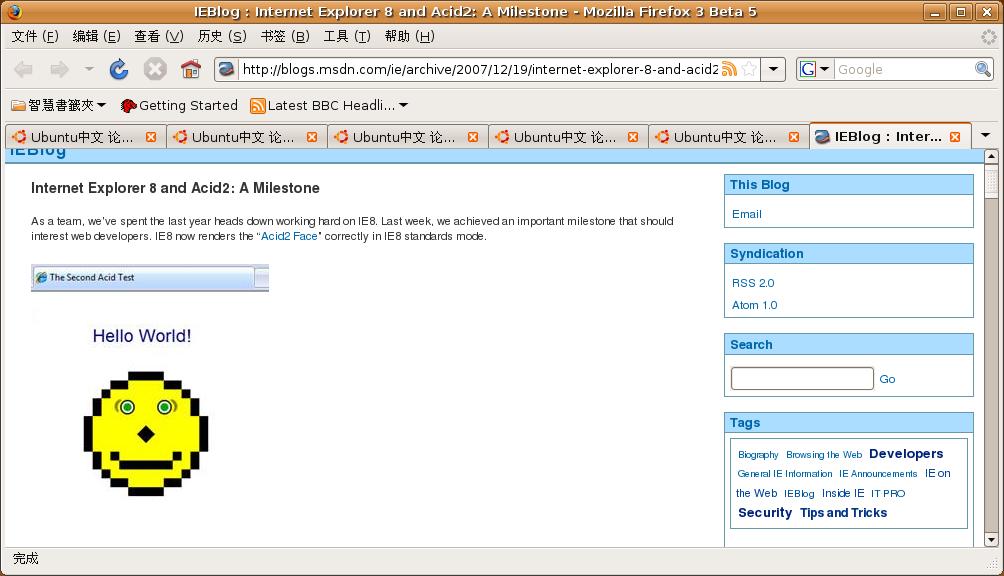Click the site identity icon in address bar
Screen dimensions: 1004x576
[x=226, y=68]
